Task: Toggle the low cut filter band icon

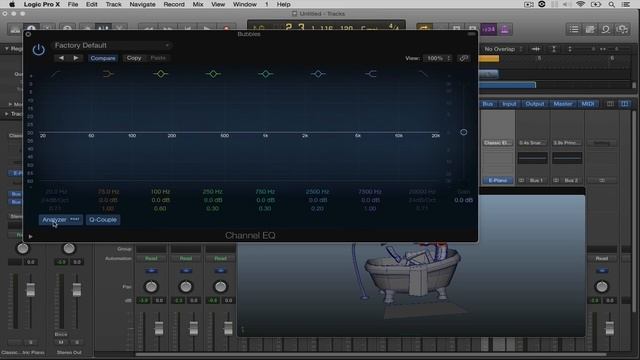Action: (x=56, y=74)
